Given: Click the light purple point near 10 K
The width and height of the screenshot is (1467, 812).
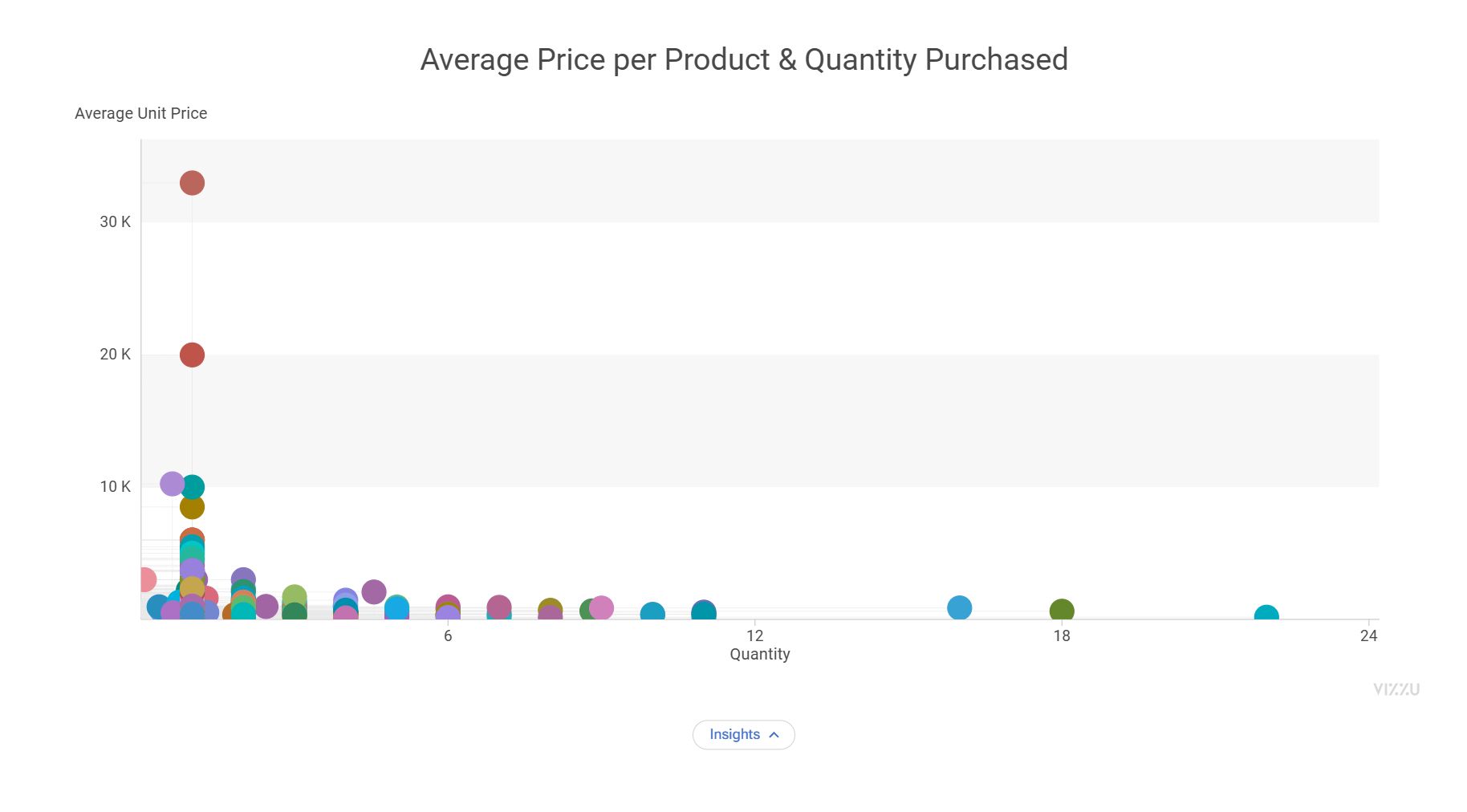Looking at the screenshot, I should pos(171,484).
